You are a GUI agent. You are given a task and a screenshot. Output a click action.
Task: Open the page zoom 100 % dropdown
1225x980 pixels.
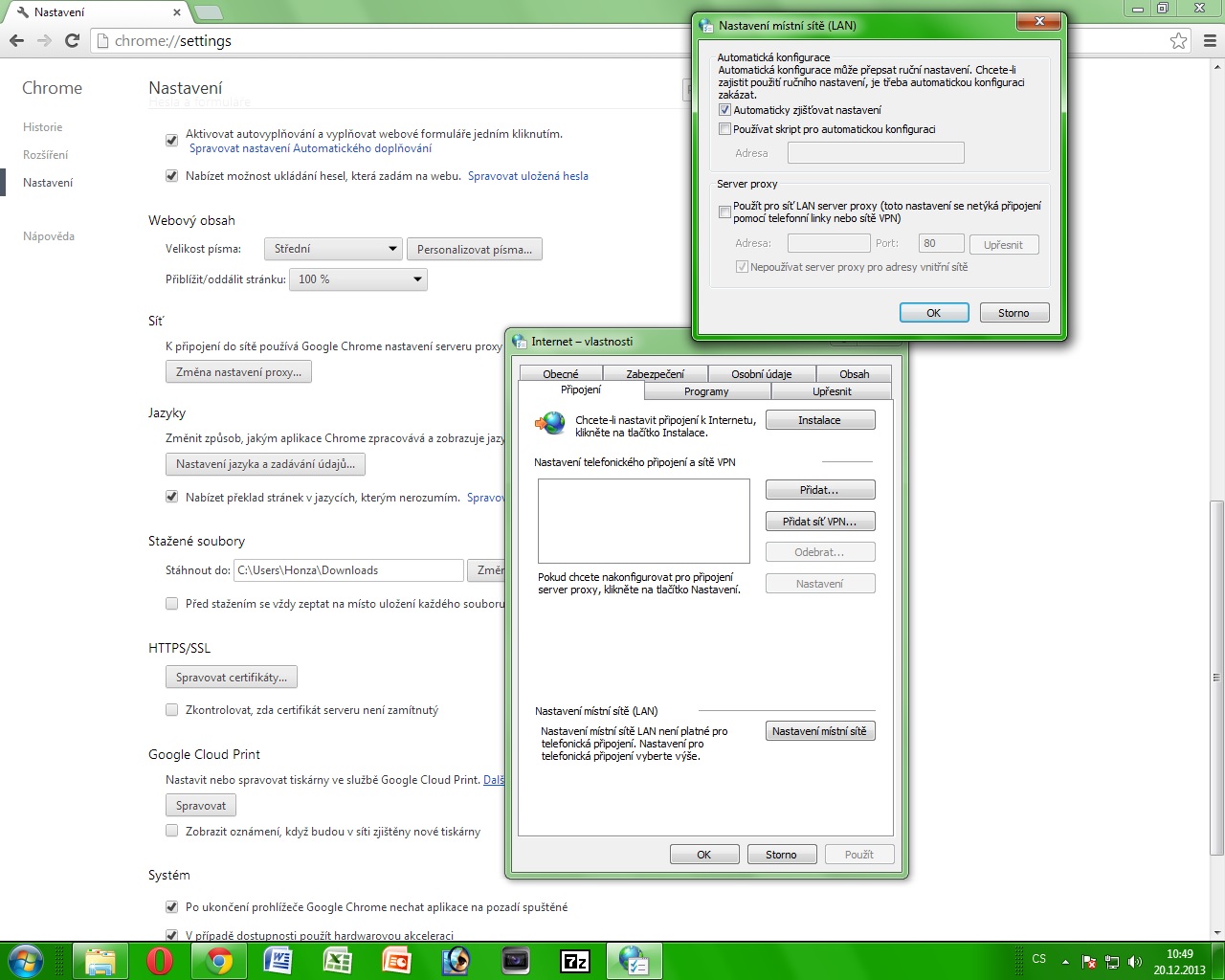pos(358,279)
